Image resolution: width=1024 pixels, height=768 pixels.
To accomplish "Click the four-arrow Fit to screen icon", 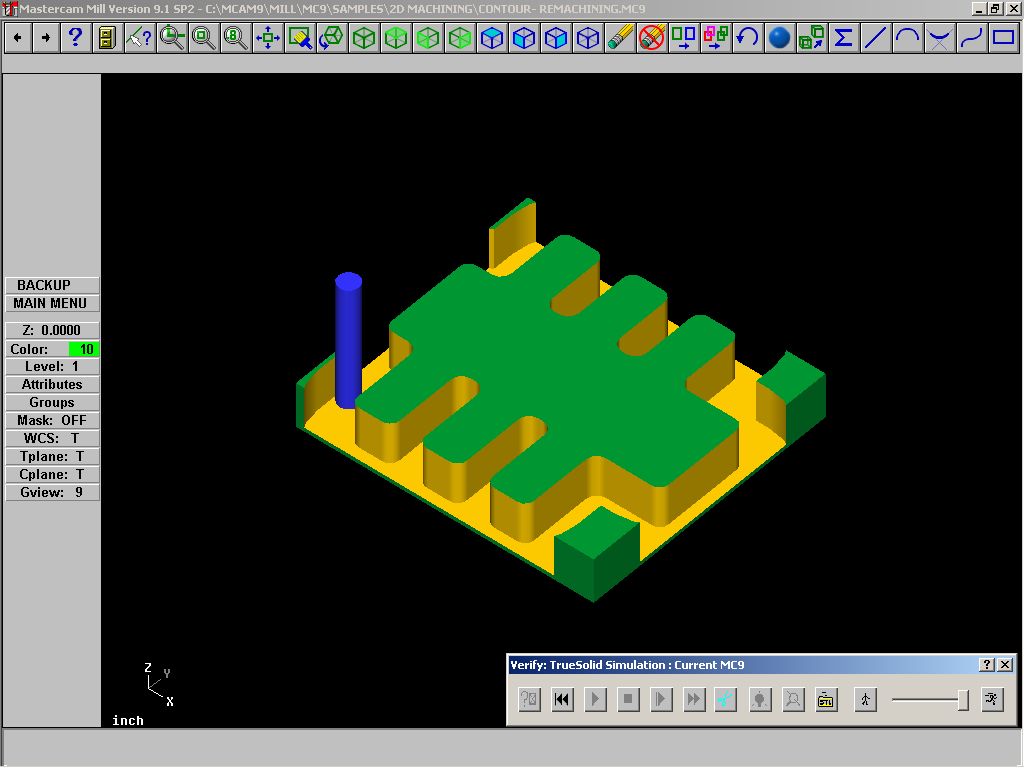I will click(268, 38).
